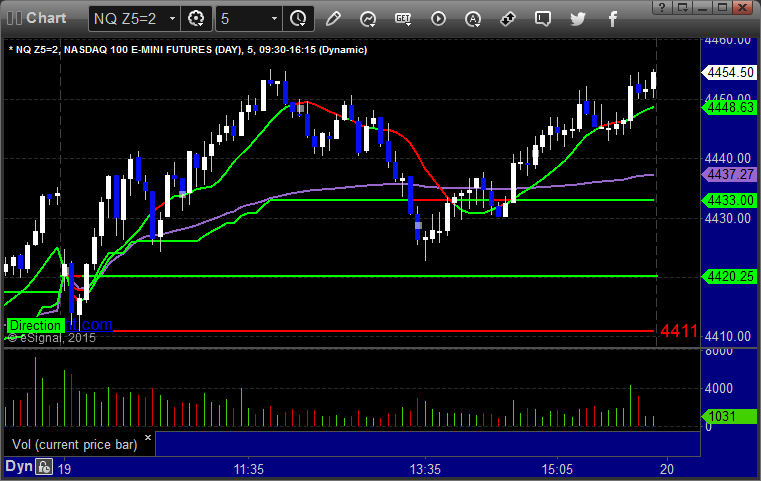The width and height of the screenshot is (761, 481).
Task: Toggle the lock icon beside Dyn
Action: (x=44, y=467)
